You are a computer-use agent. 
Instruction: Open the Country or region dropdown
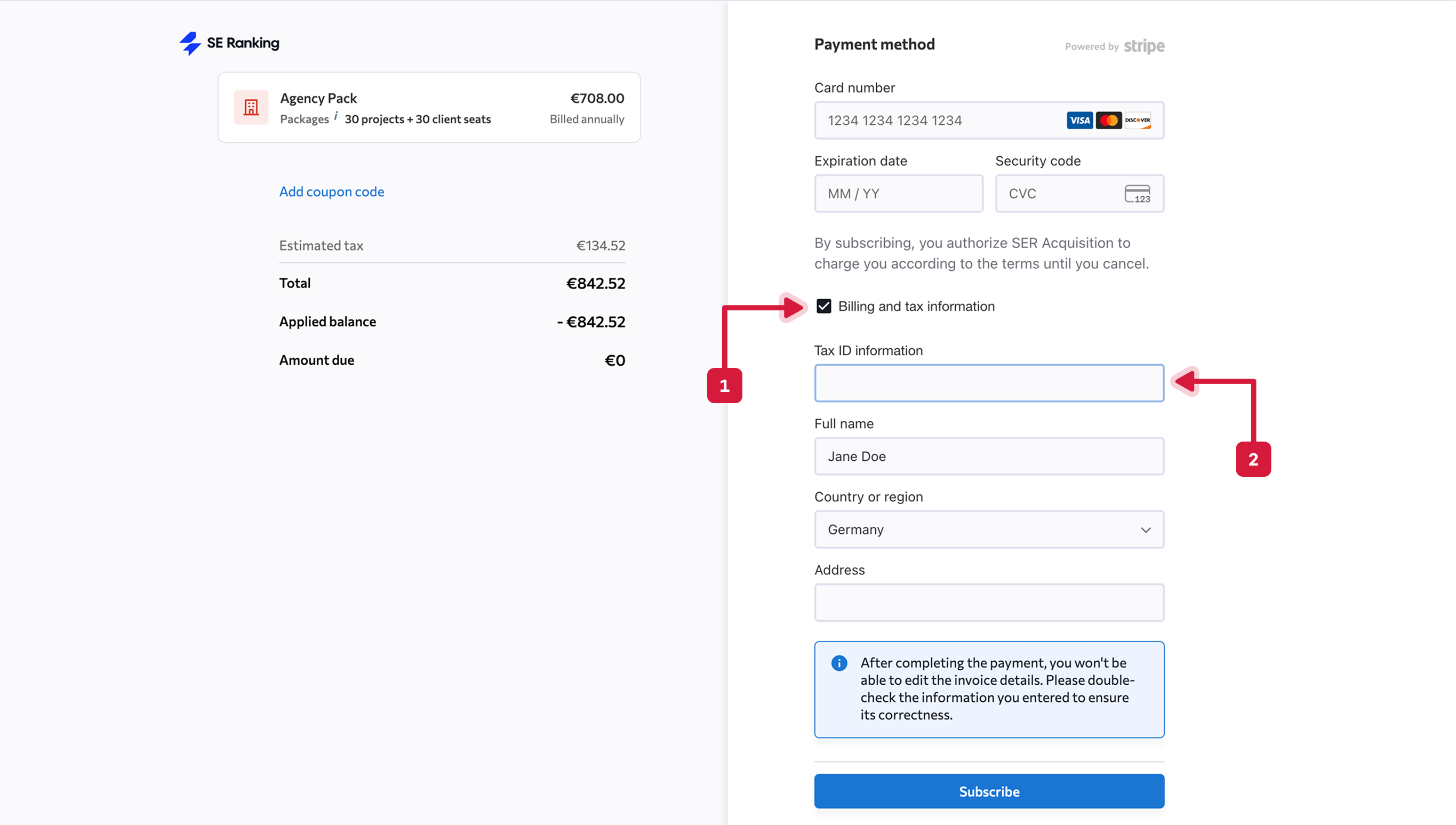989,529
